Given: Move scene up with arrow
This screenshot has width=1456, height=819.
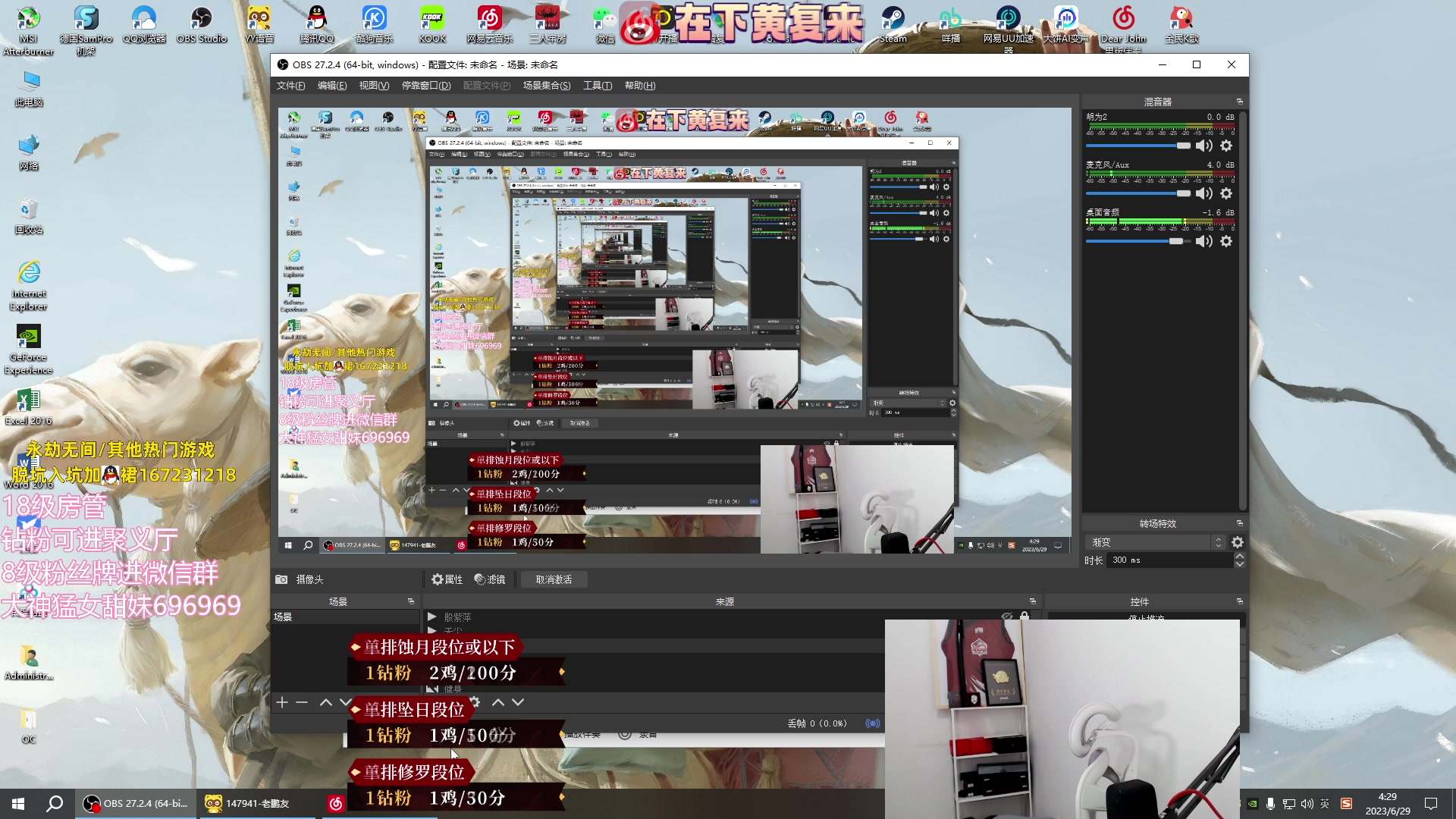Looking at the screenshot, I should pos(326,702).
